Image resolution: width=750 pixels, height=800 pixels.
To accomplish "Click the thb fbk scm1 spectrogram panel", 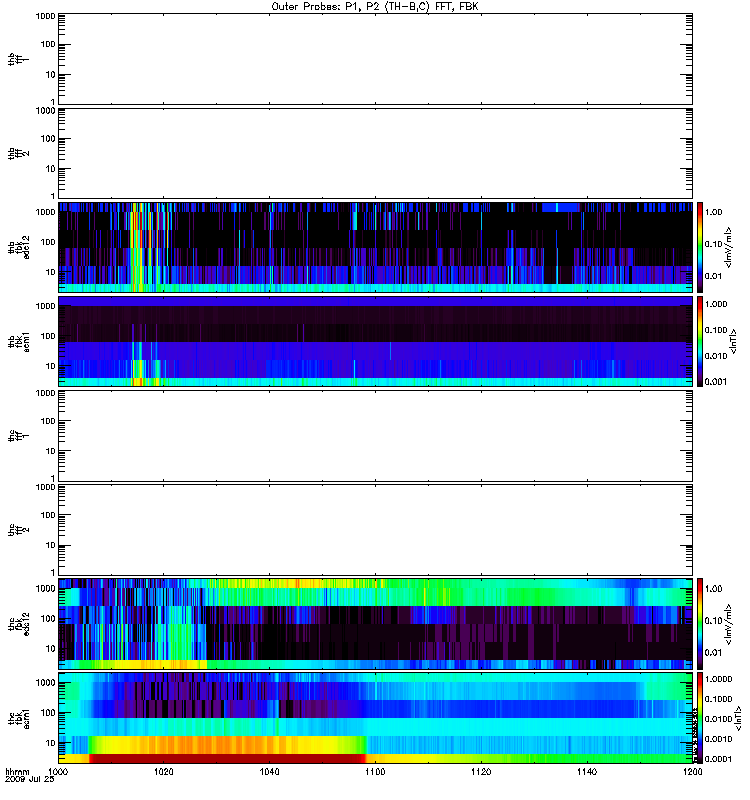I will pyautogui.click(x=376, y=341).
